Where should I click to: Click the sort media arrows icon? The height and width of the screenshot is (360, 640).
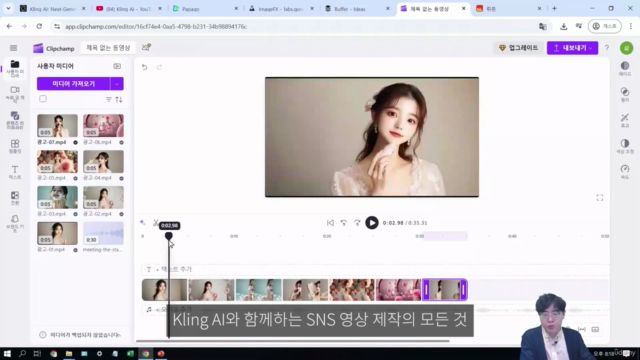[119, 99]
